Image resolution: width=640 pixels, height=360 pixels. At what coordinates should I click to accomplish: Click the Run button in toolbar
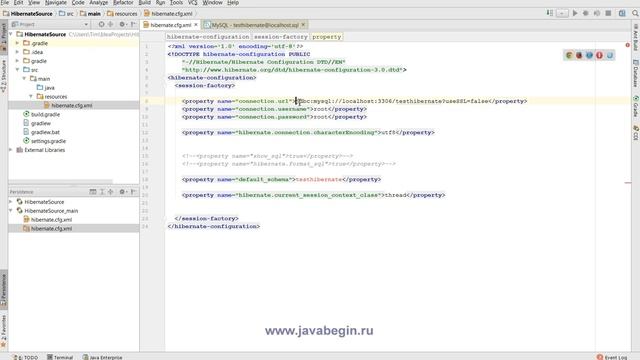(575, 13)
